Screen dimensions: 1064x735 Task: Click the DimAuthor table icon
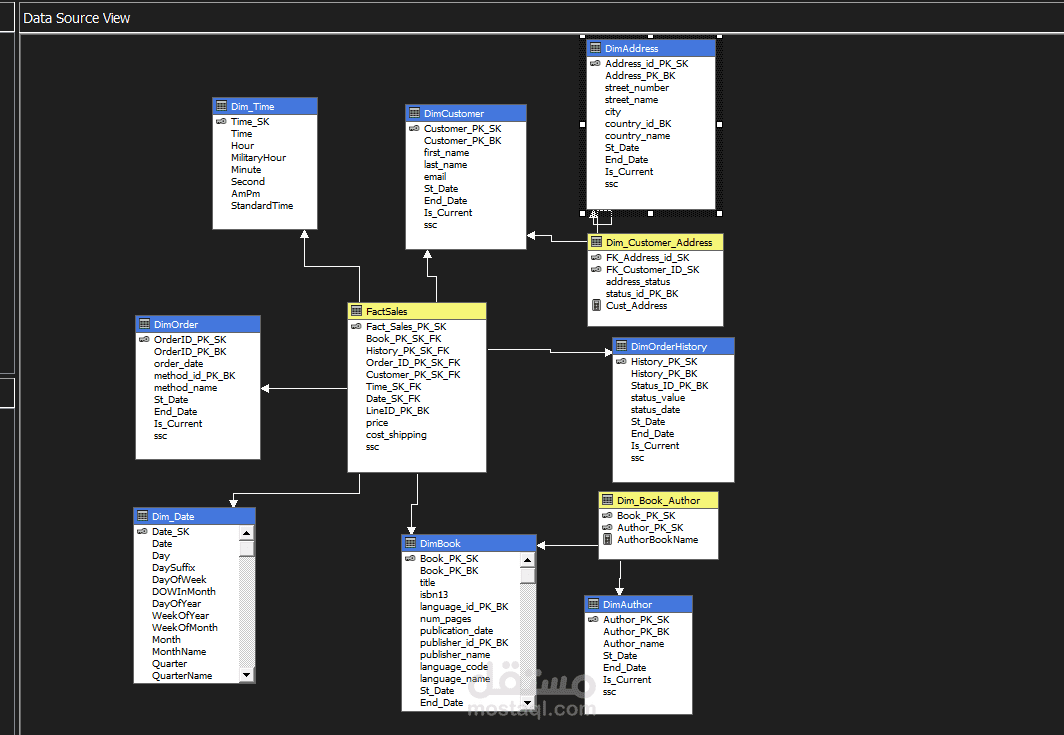coord(594,604)
